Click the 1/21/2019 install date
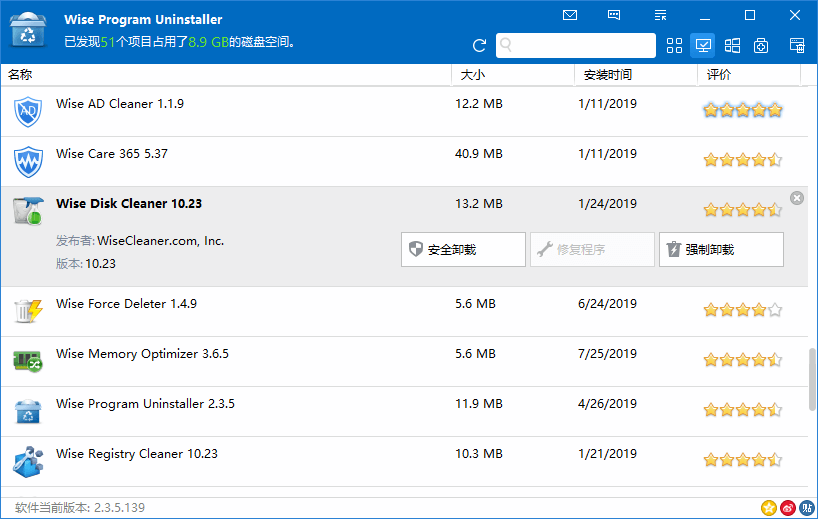The image size is (818, 519). 607,454
